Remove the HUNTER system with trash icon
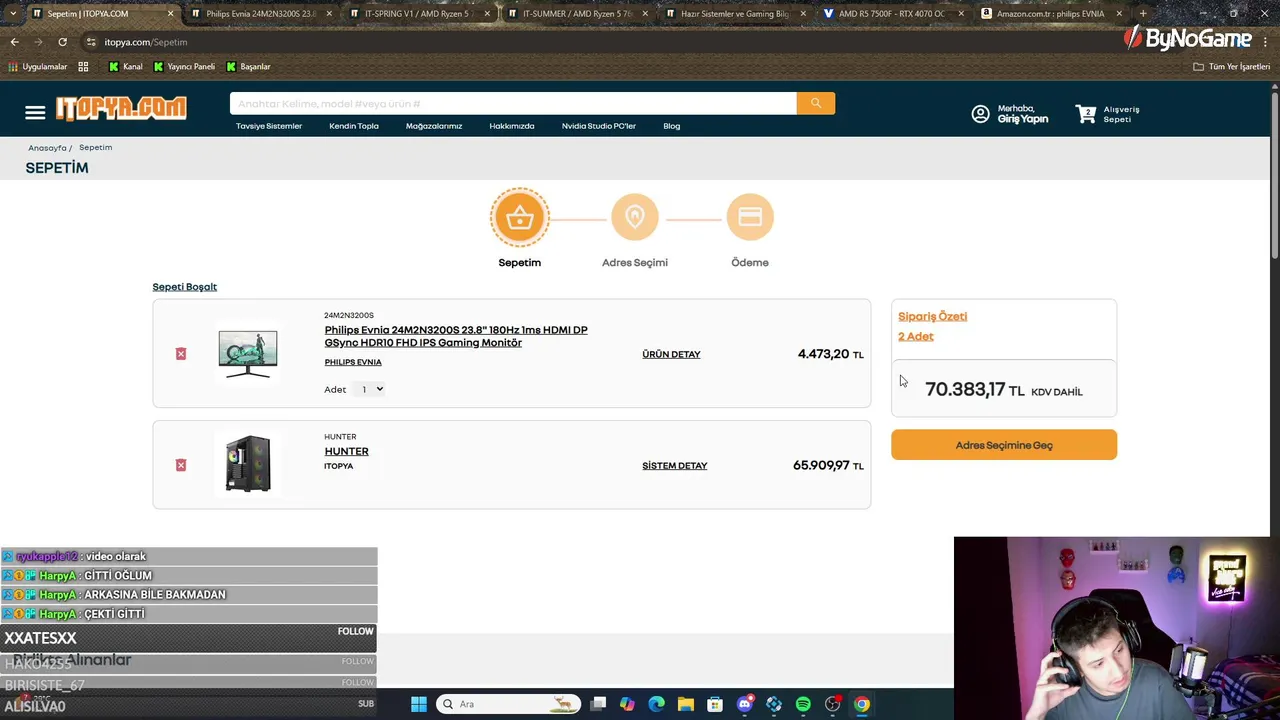Screen dimensions: 1280x720 (x=181, y=465)
